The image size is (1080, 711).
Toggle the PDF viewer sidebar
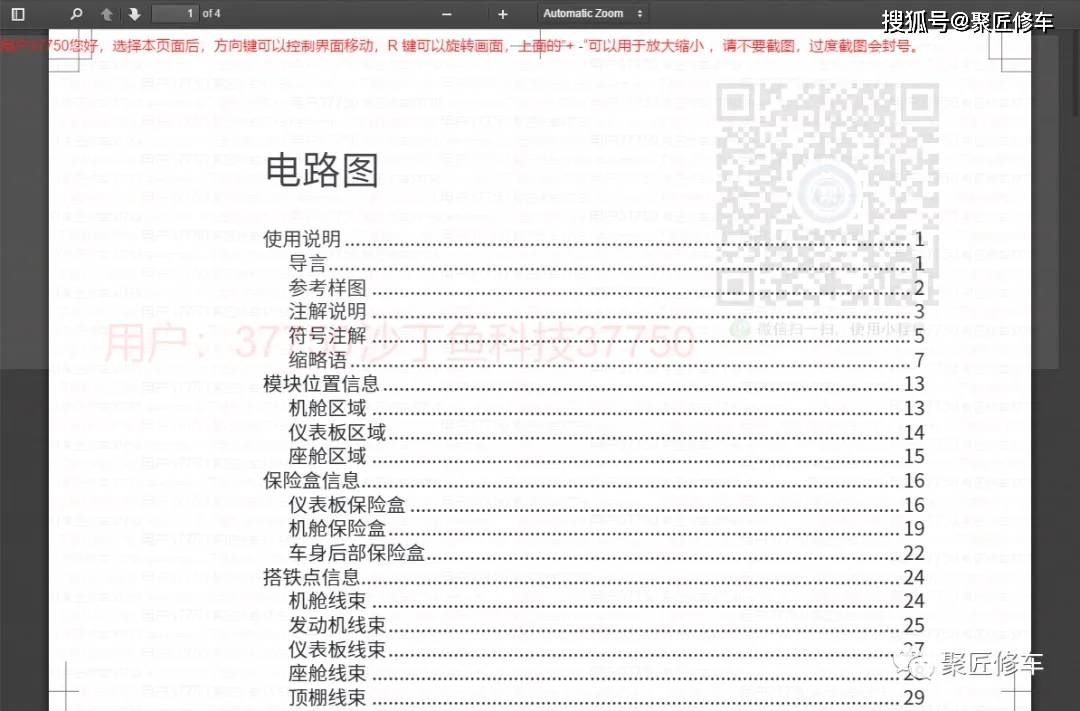(19, 14)
